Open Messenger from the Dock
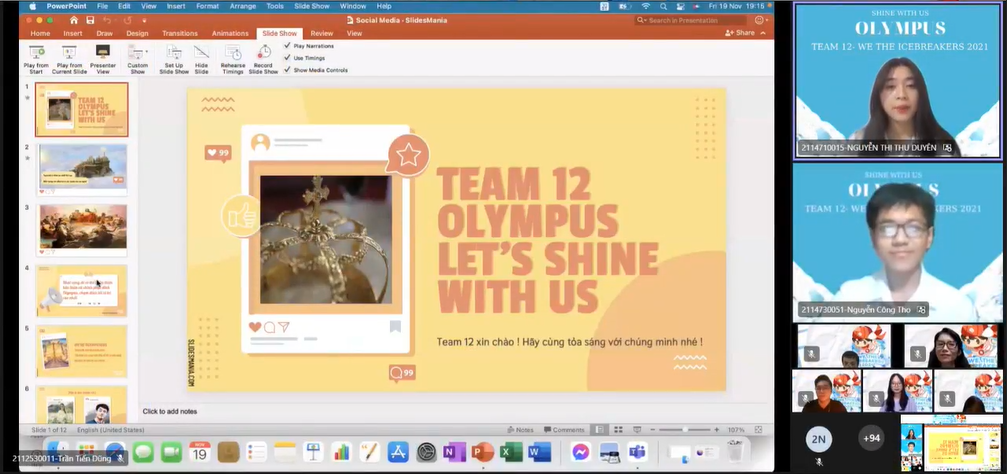 pos(581,452)
